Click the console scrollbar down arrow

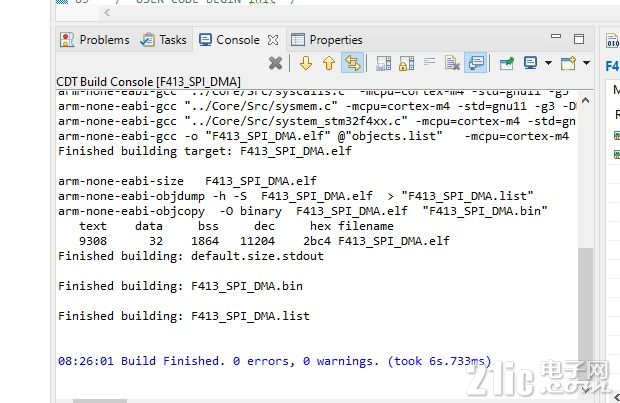point(586,390)
